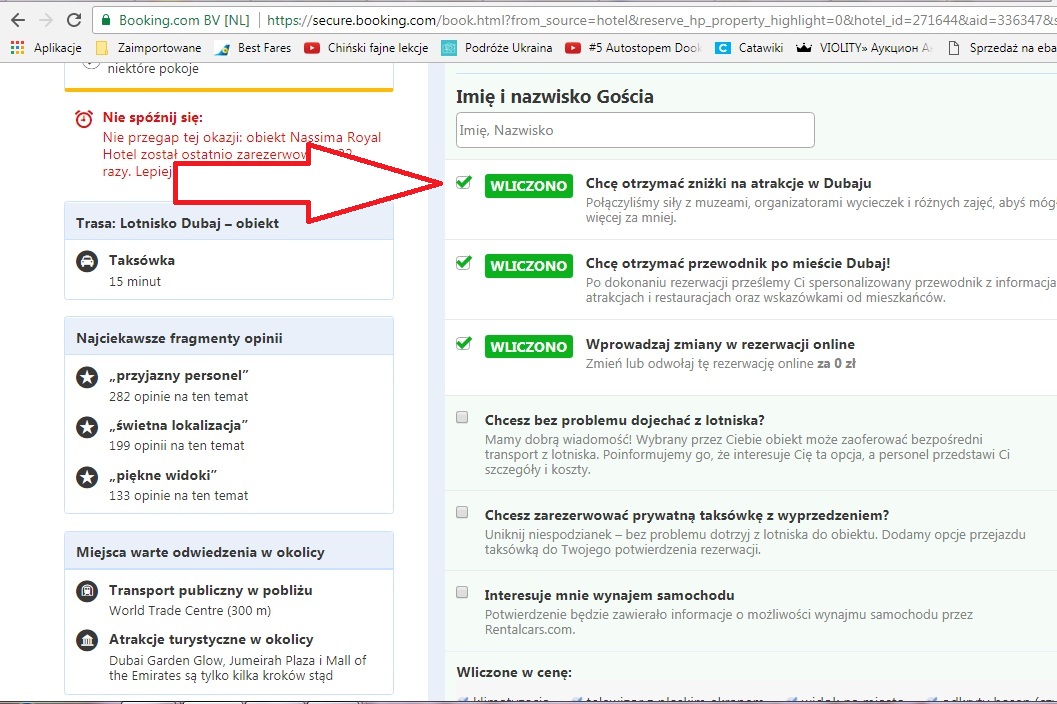Click the star icon next to przyjazny personel

point(87,377)
